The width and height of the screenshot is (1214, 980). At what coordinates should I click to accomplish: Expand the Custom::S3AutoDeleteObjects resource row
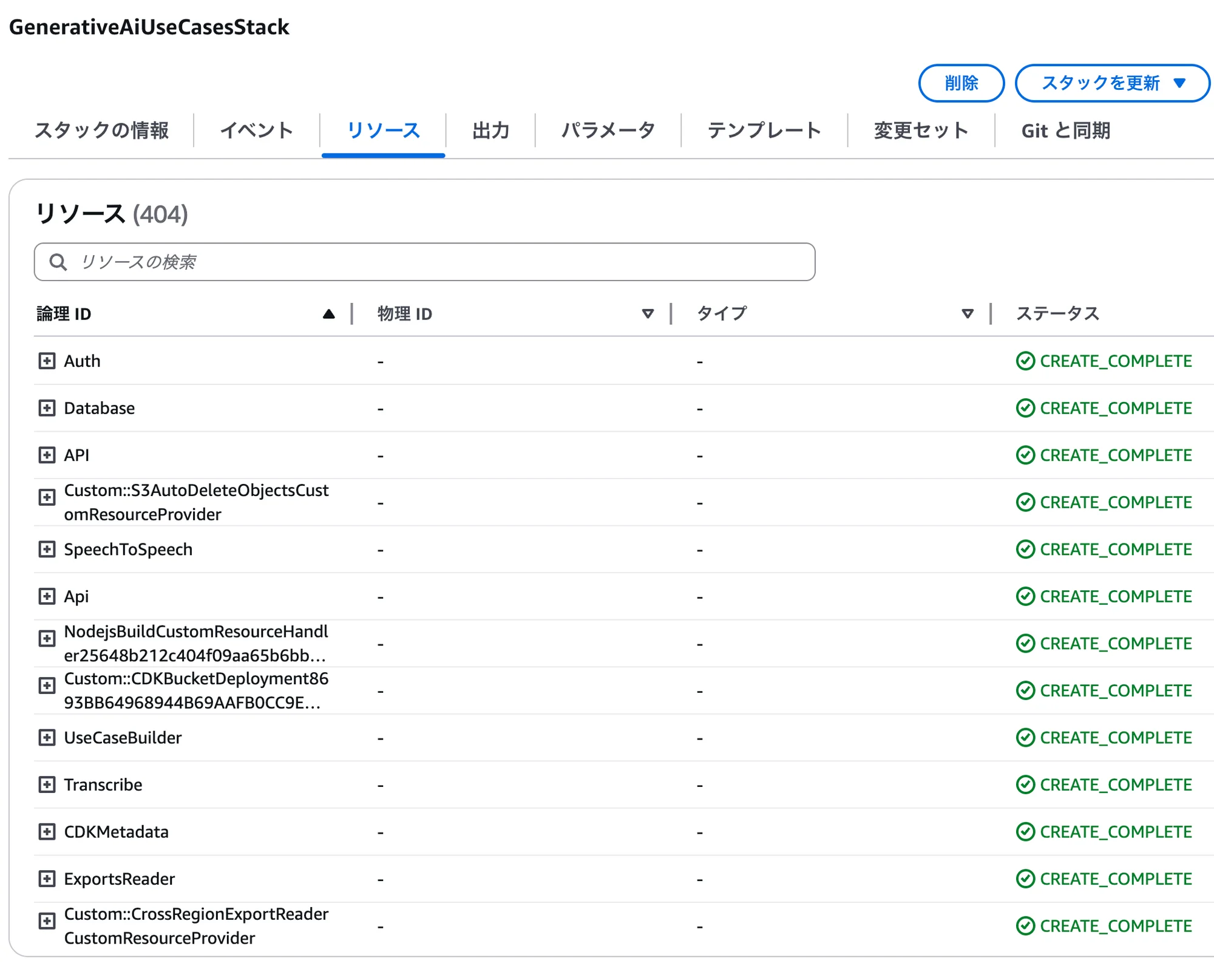(x=47, y=497)
